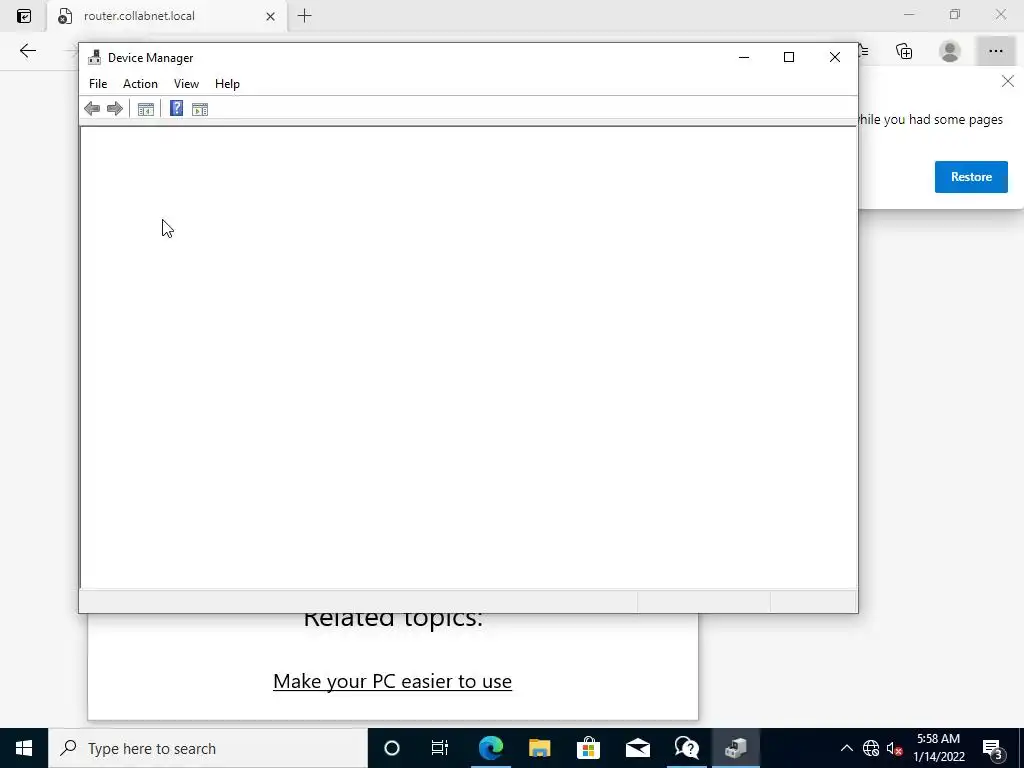Select Device Manager taskbar icon
The height and width of the screenshot is (768, 1024).
click(735, 748)
